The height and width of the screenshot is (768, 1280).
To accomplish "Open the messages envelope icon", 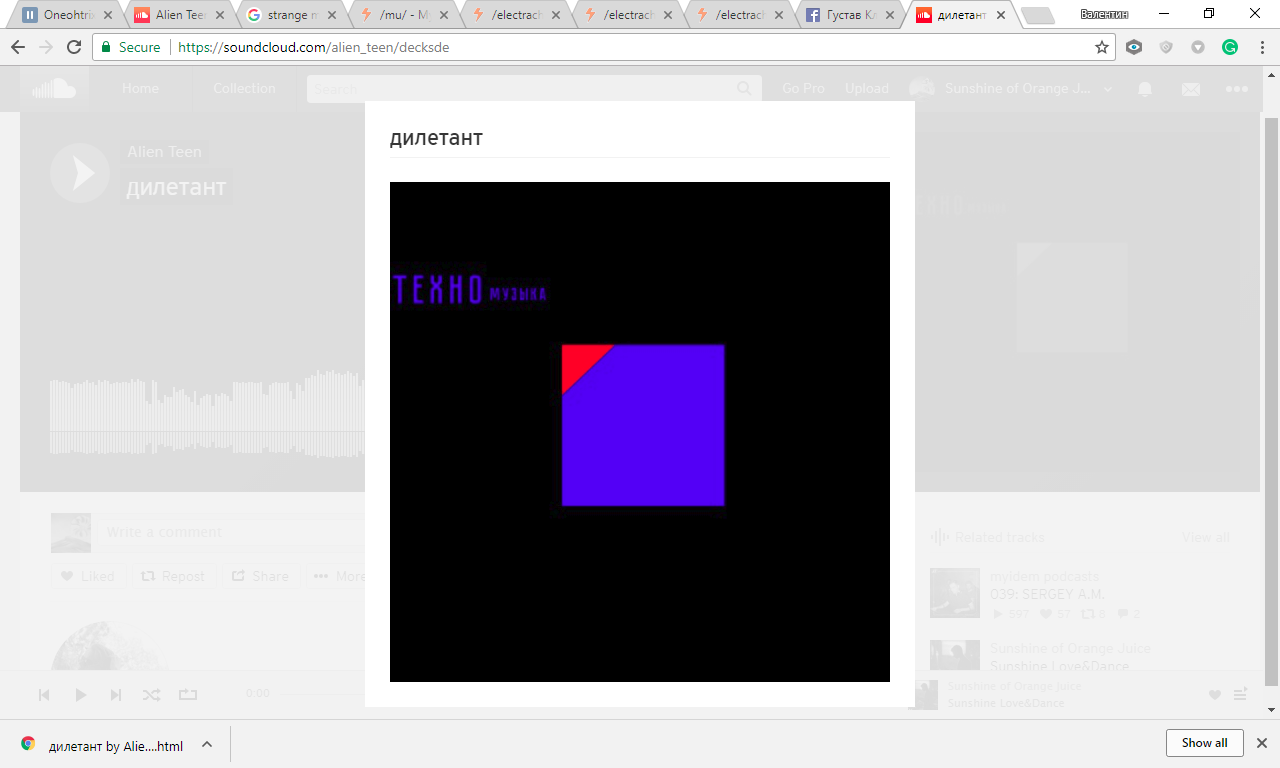I will click(1191, 89).
